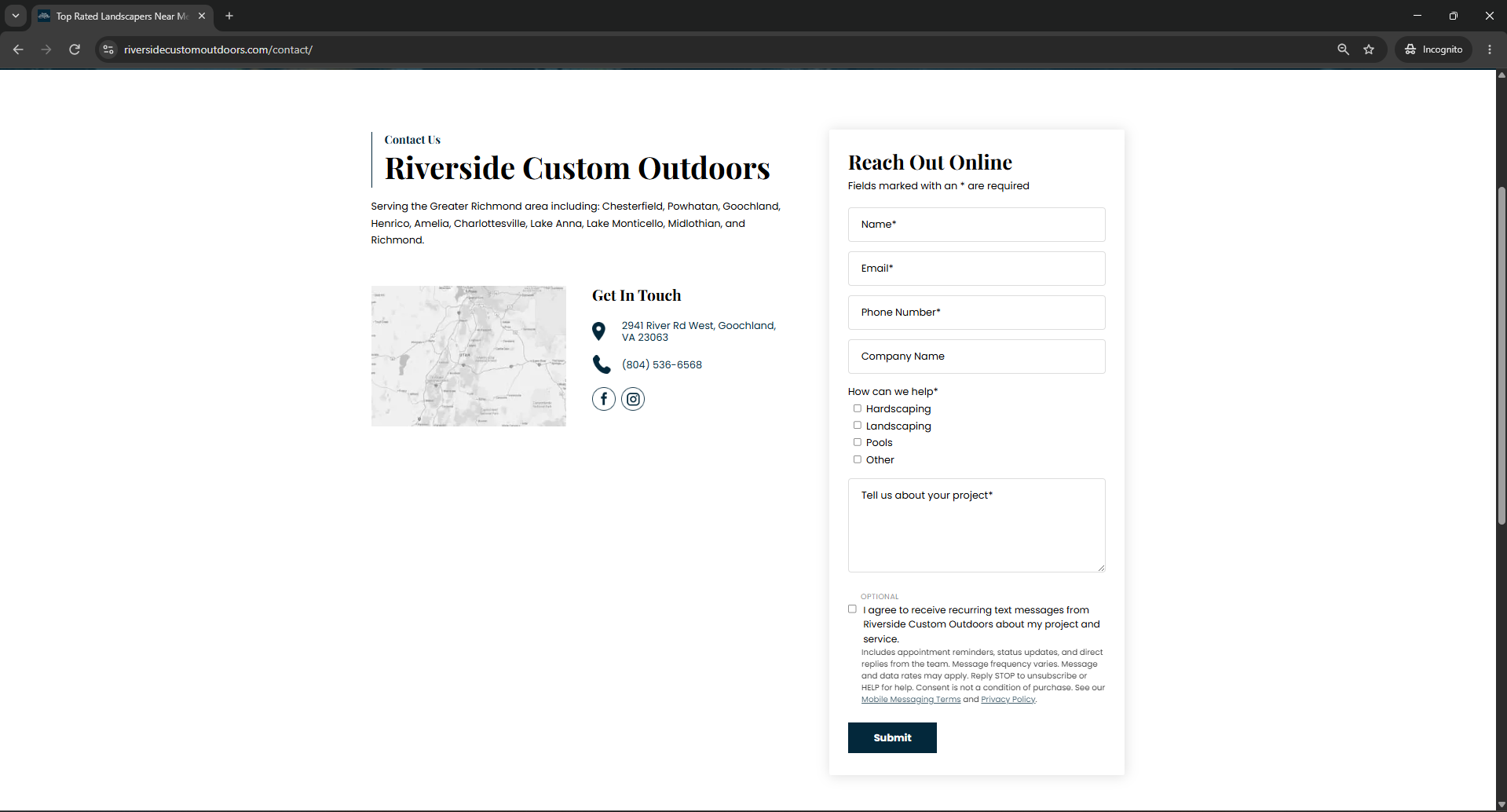1507x812 pixels.
Task: Click the Reach Out Online heading
Action: 930,163
